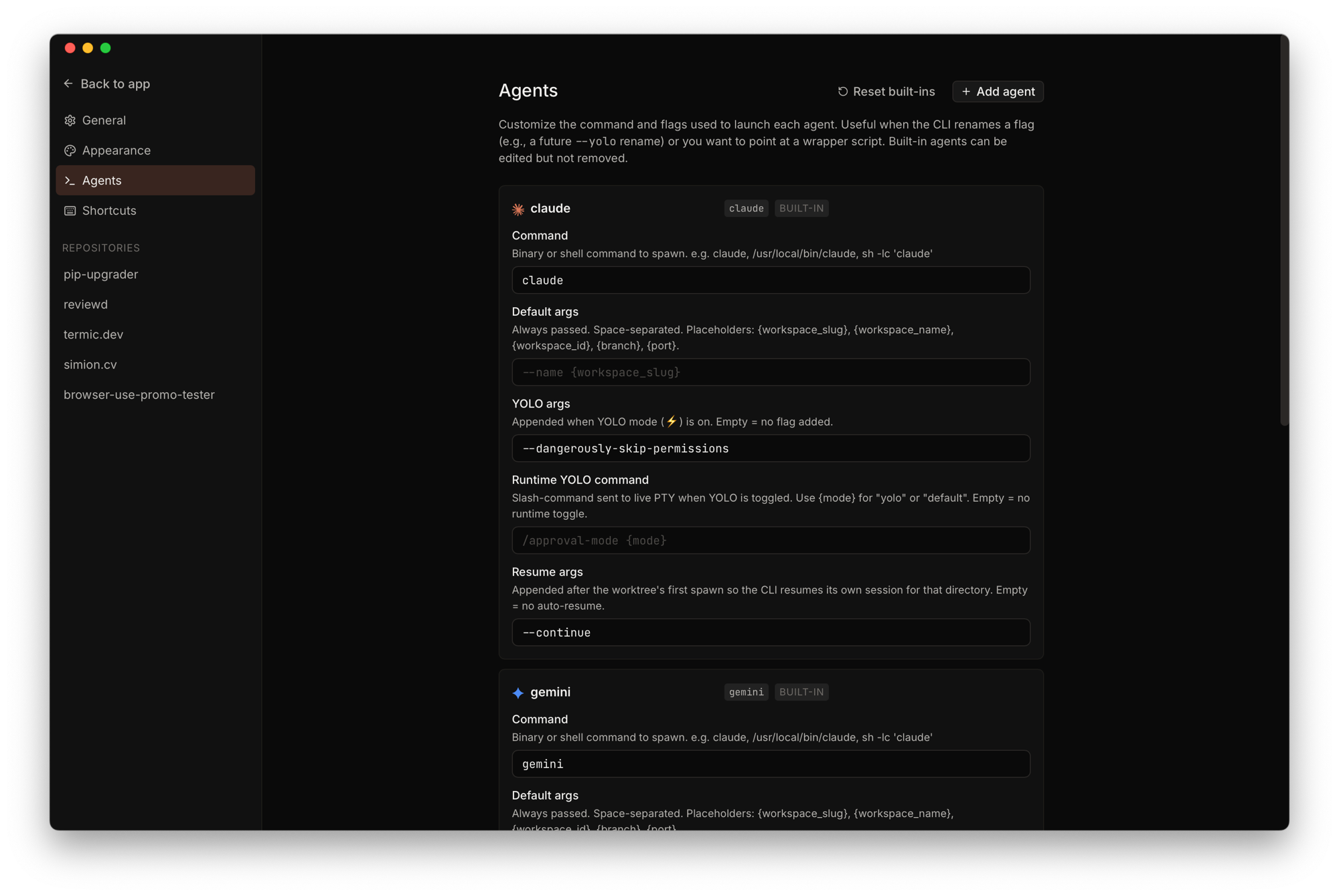
Task: Focus the claude YOLO args field
Action: click(x=771, y=448)
